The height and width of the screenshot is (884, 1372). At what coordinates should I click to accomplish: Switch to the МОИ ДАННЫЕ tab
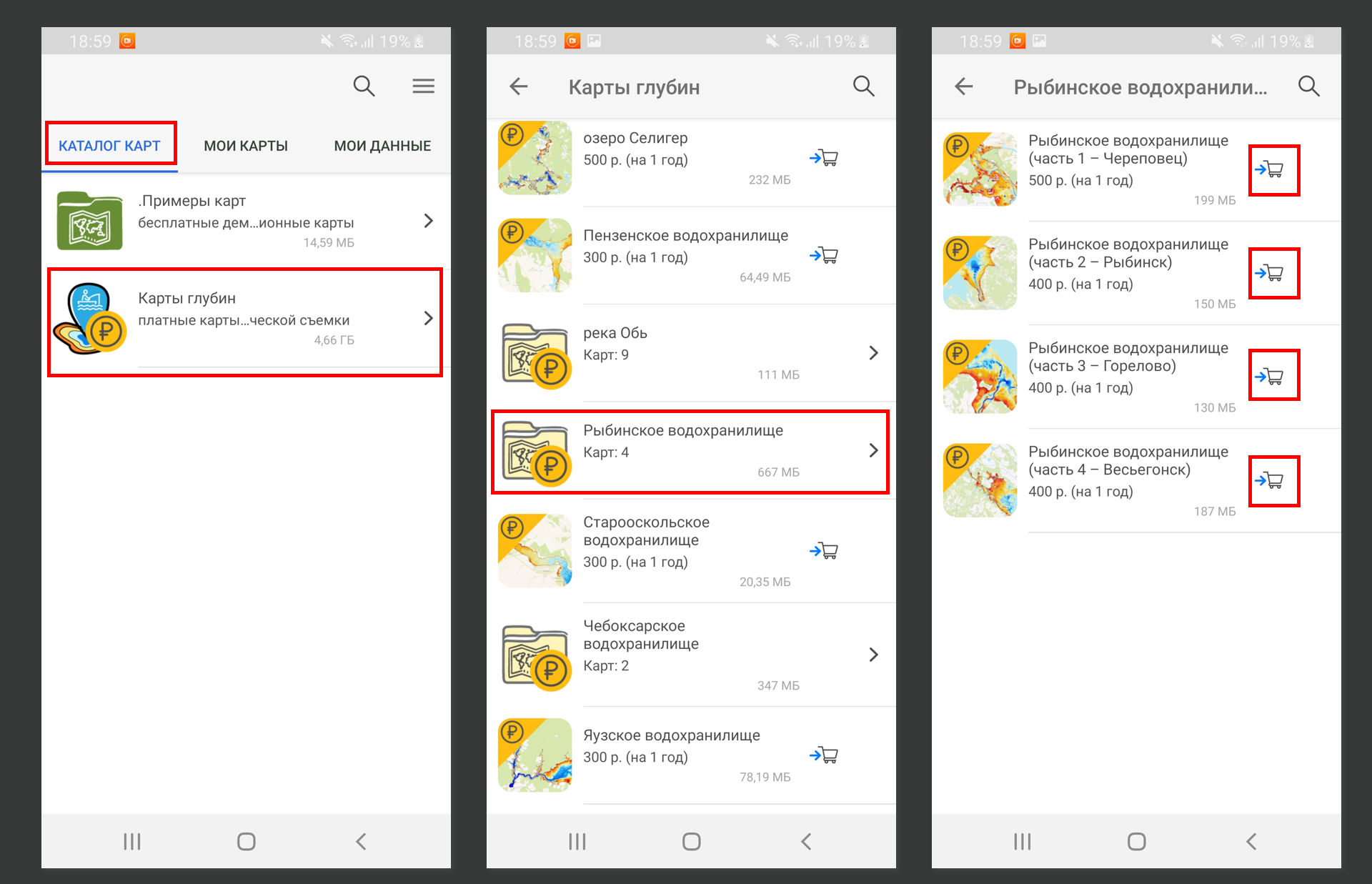(382, 146)
